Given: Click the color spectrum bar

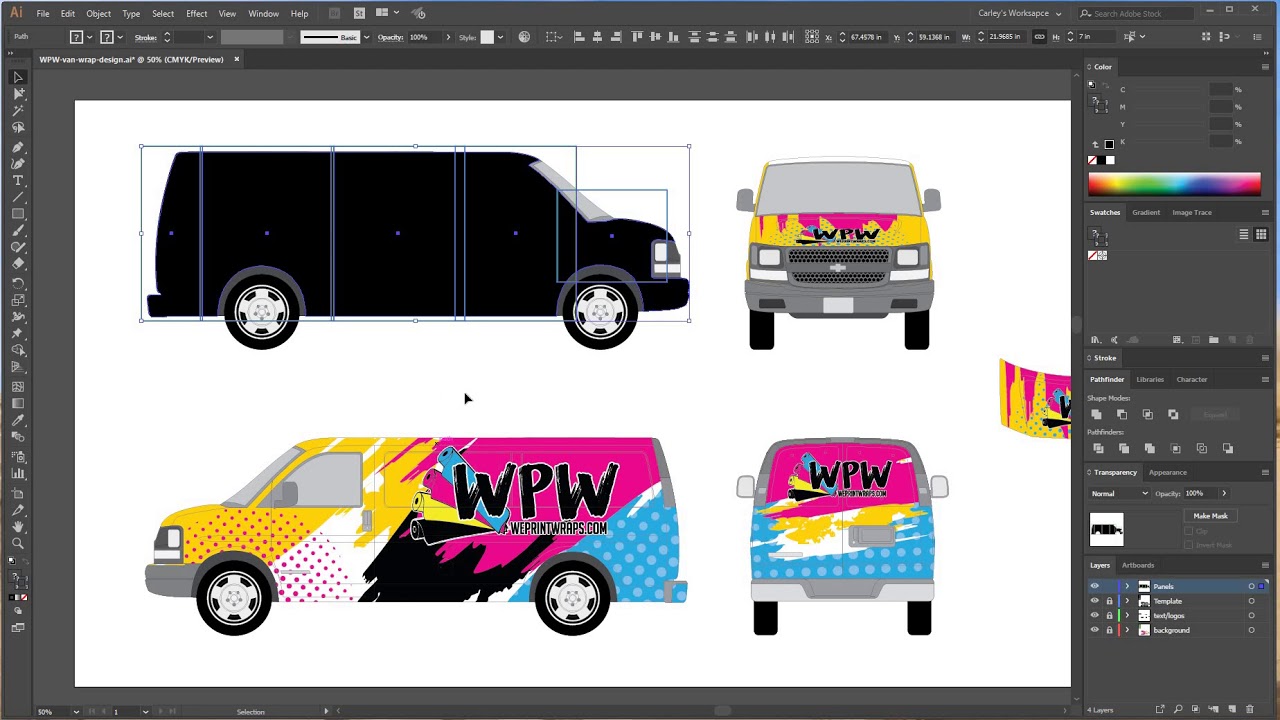Looking at the screenshot, I should coord(1174,184).
